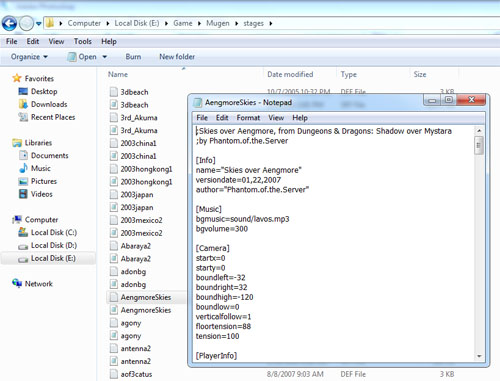500x381 pixels.
Task: Click the Favorites star icon
Action: pos(17,78)
